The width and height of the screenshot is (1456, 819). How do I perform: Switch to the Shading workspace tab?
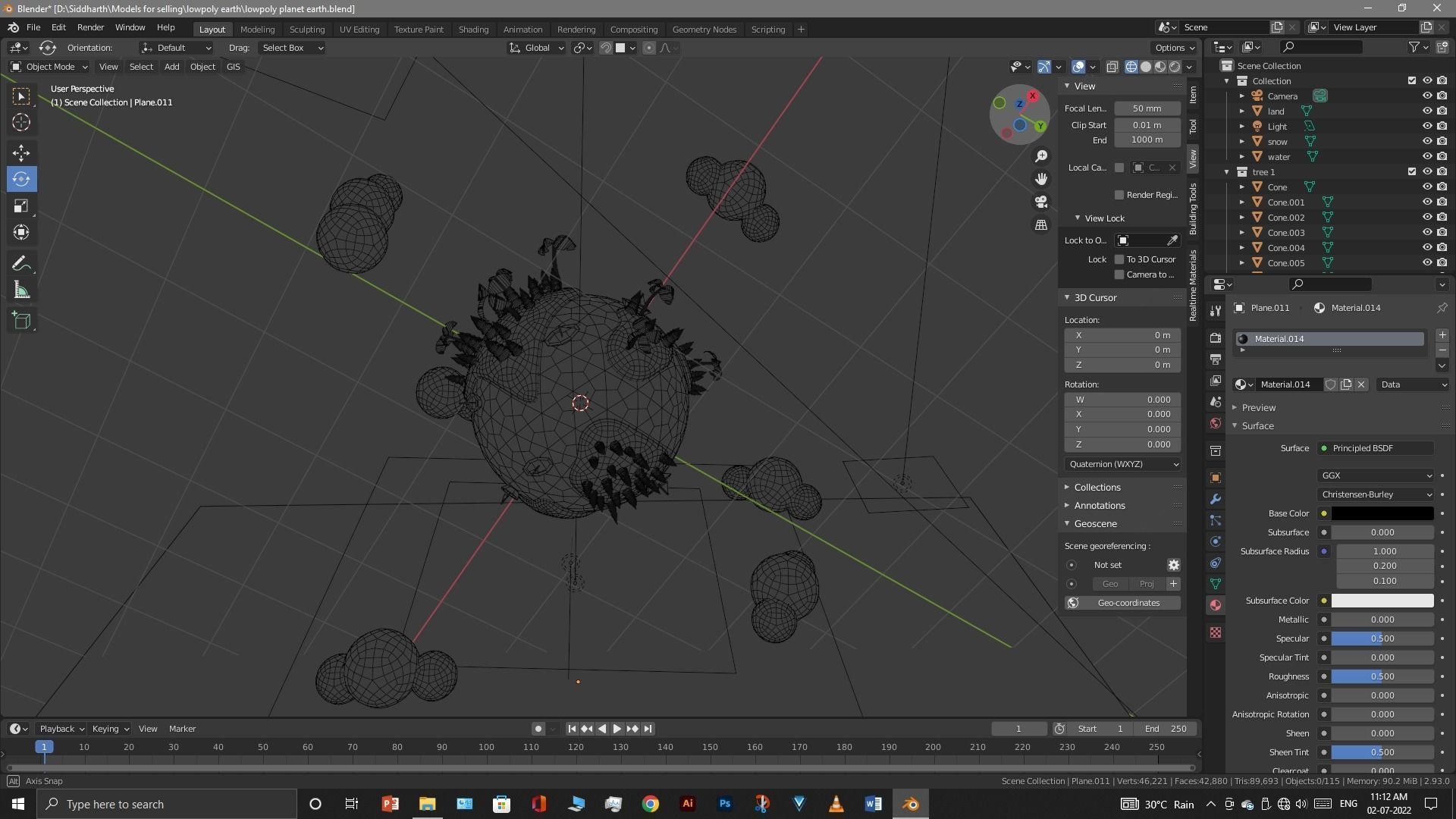(x=473, y=30)
